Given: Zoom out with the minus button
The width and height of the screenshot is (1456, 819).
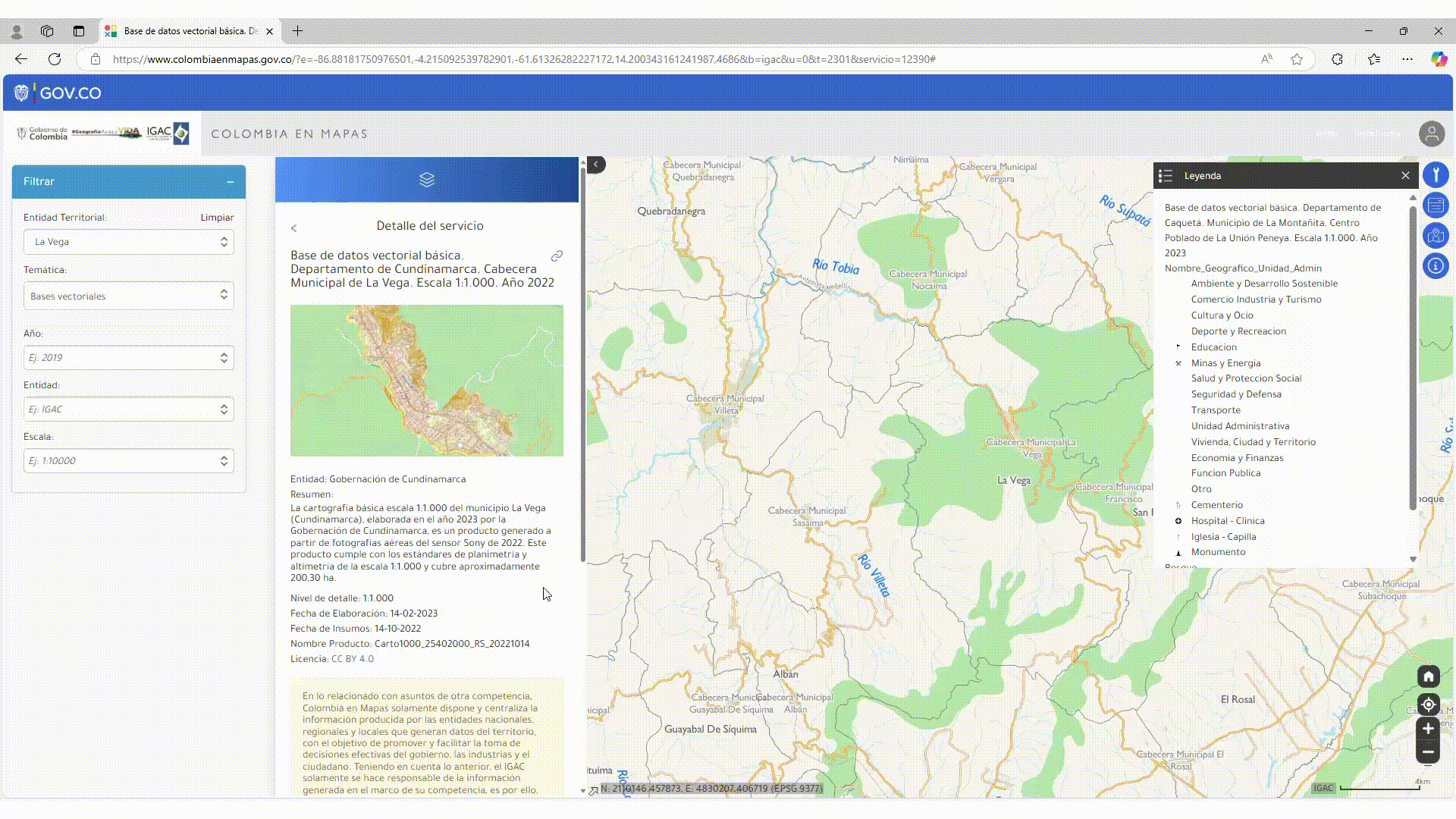Looking at the screenshot, I should (1428, 752).
